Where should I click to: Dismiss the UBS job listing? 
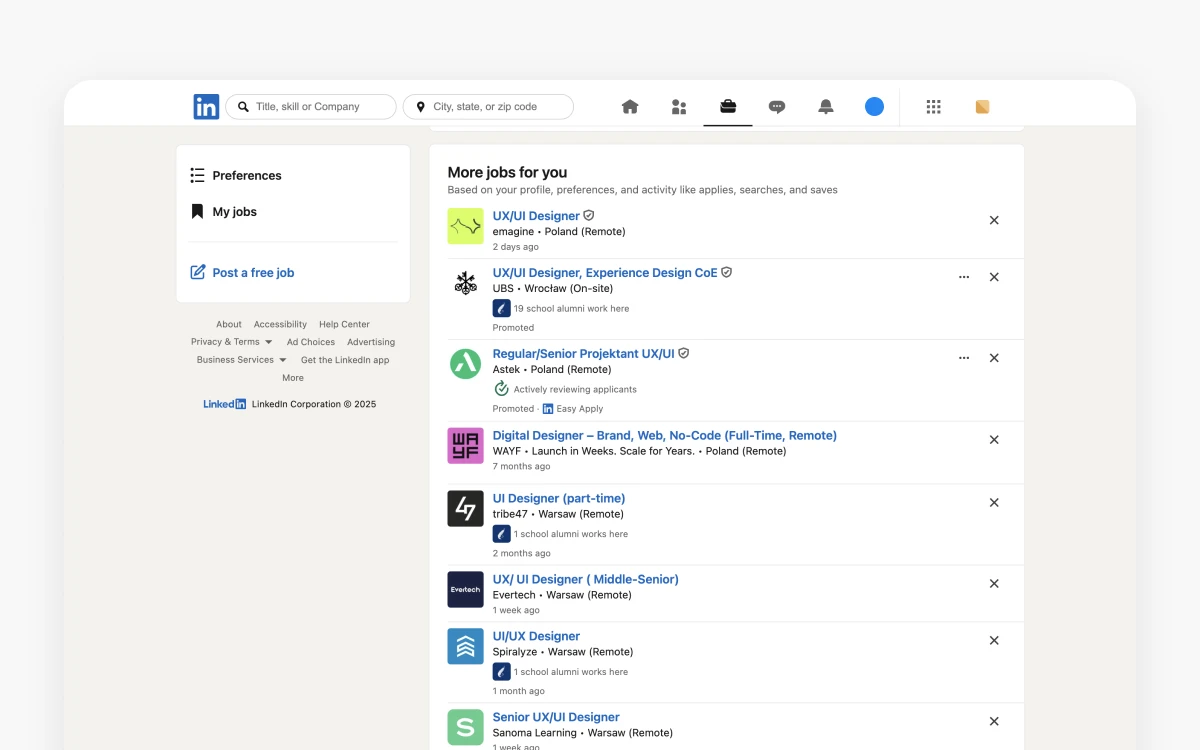tap(994, 277)
